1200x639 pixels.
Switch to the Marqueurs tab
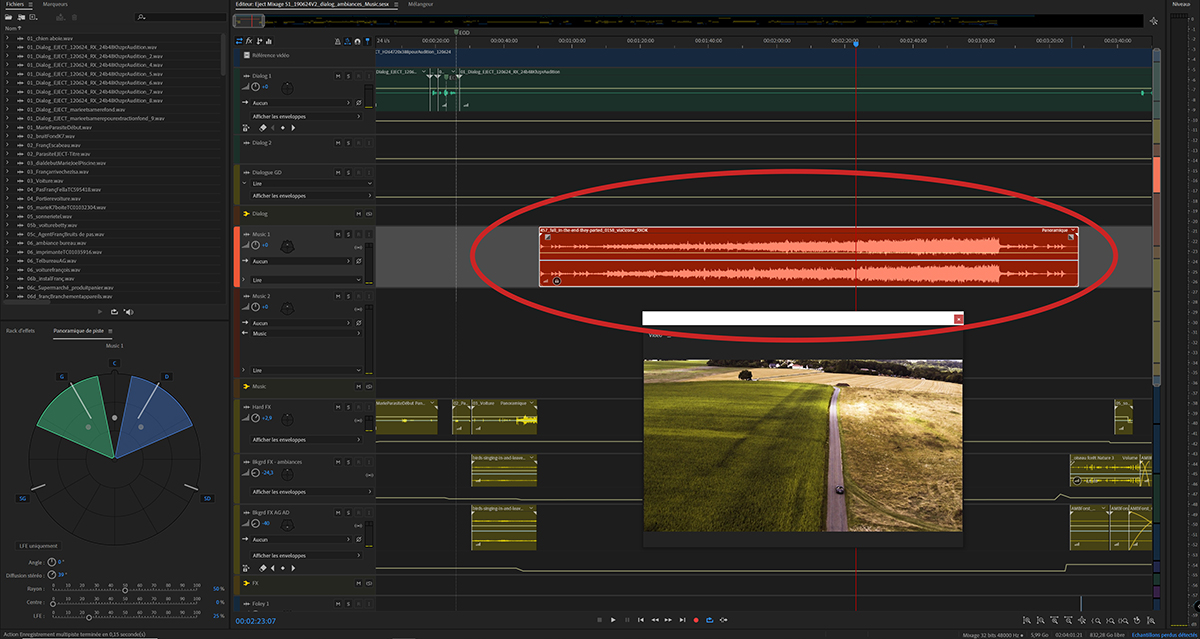(x=56, y=4)
